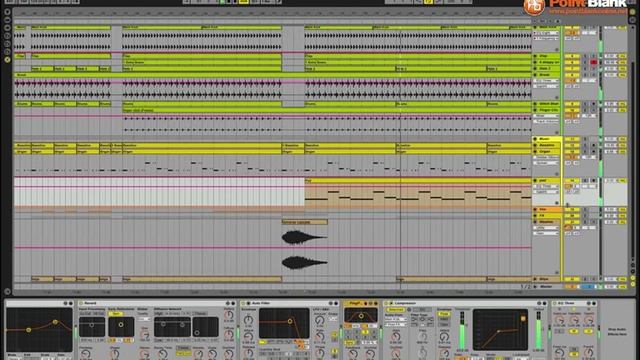Select the FX track header
This screenshot has width=640, height=360.
click(547, 216)
